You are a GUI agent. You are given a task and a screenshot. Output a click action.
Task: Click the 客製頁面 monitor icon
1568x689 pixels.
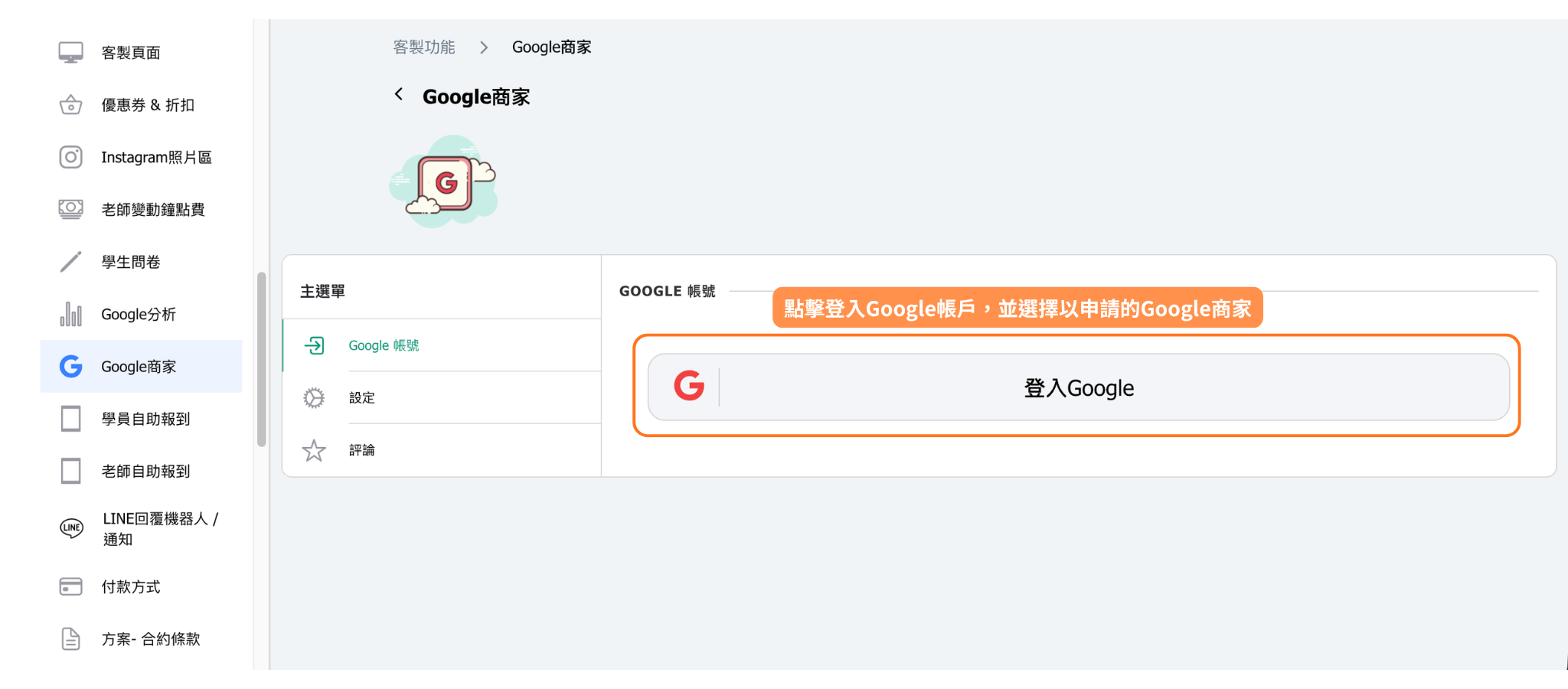point(70,53)
